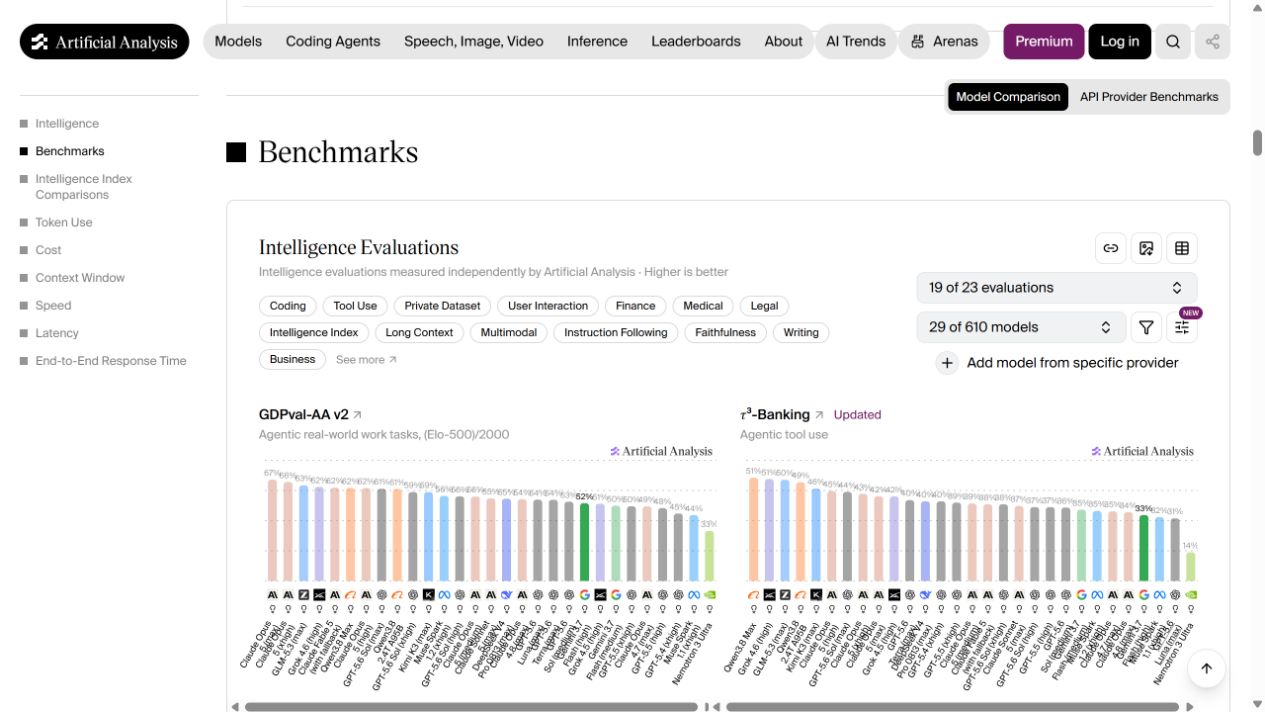Click the share icon in header

click(x=1212, y=42)
